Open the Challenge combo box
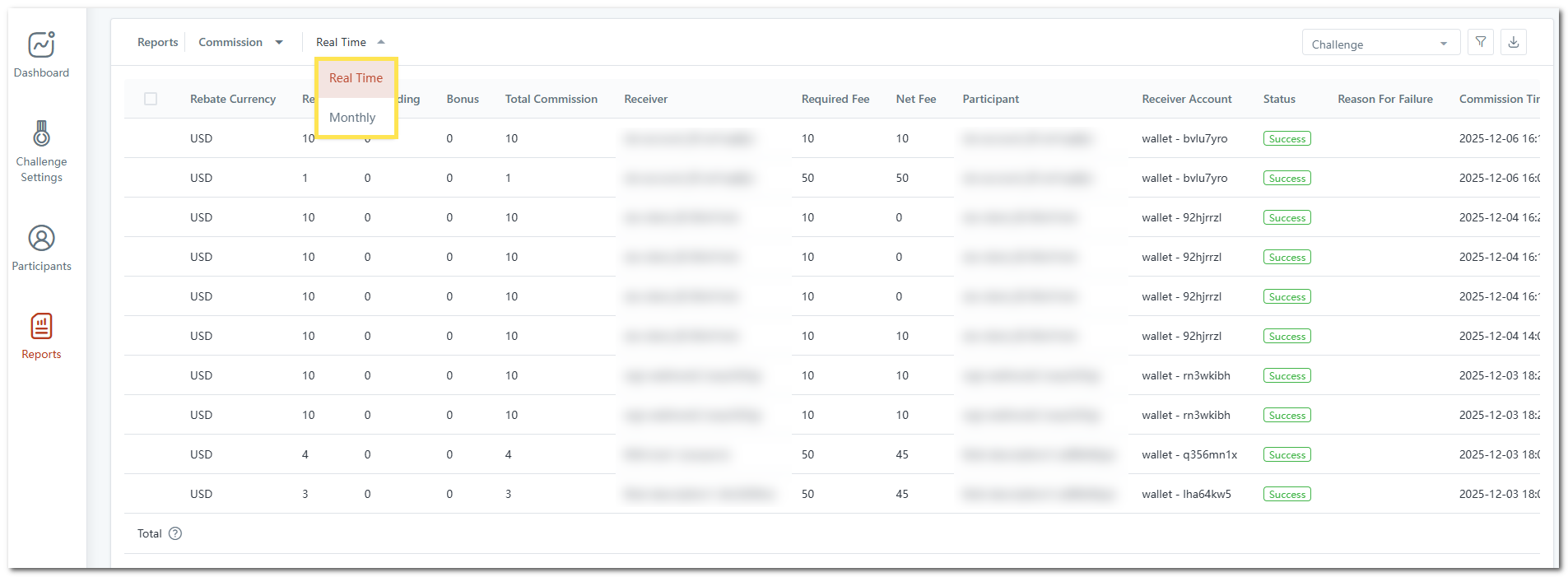 1380,44
